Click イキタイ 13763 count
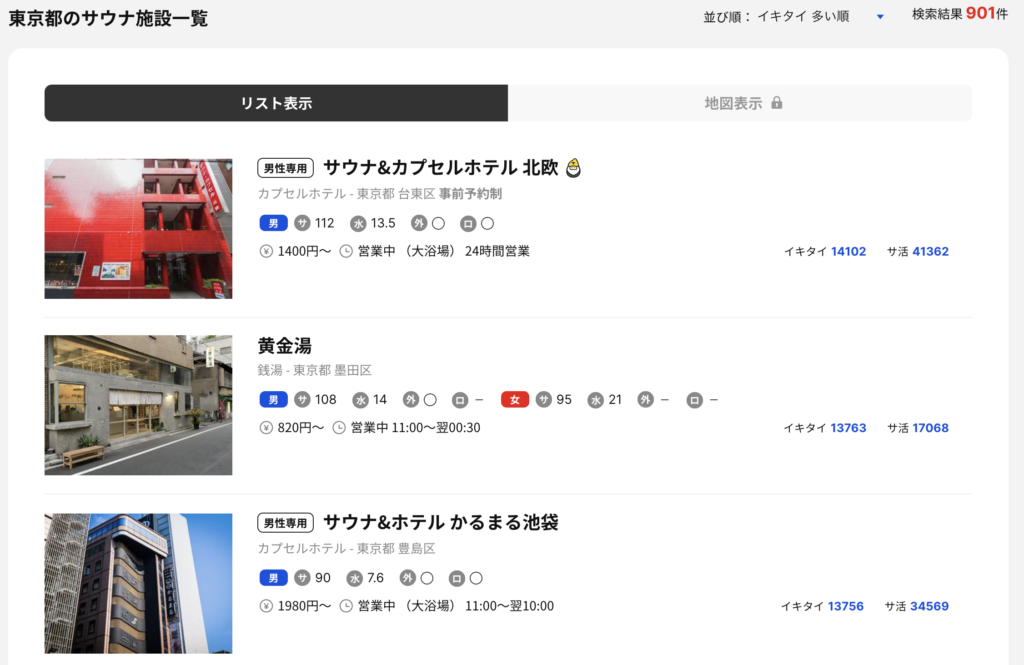The width and height of the screenshot is (1024, 665). pyautogui.click(x=825, y=428)
